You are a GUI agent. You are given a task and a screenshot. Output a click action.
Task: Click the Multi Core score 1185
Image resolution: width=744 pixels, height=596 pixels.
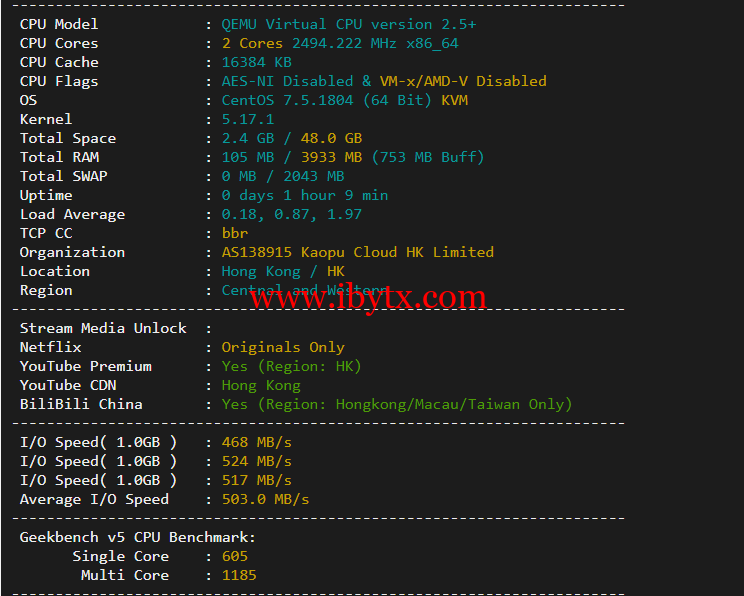239,575
